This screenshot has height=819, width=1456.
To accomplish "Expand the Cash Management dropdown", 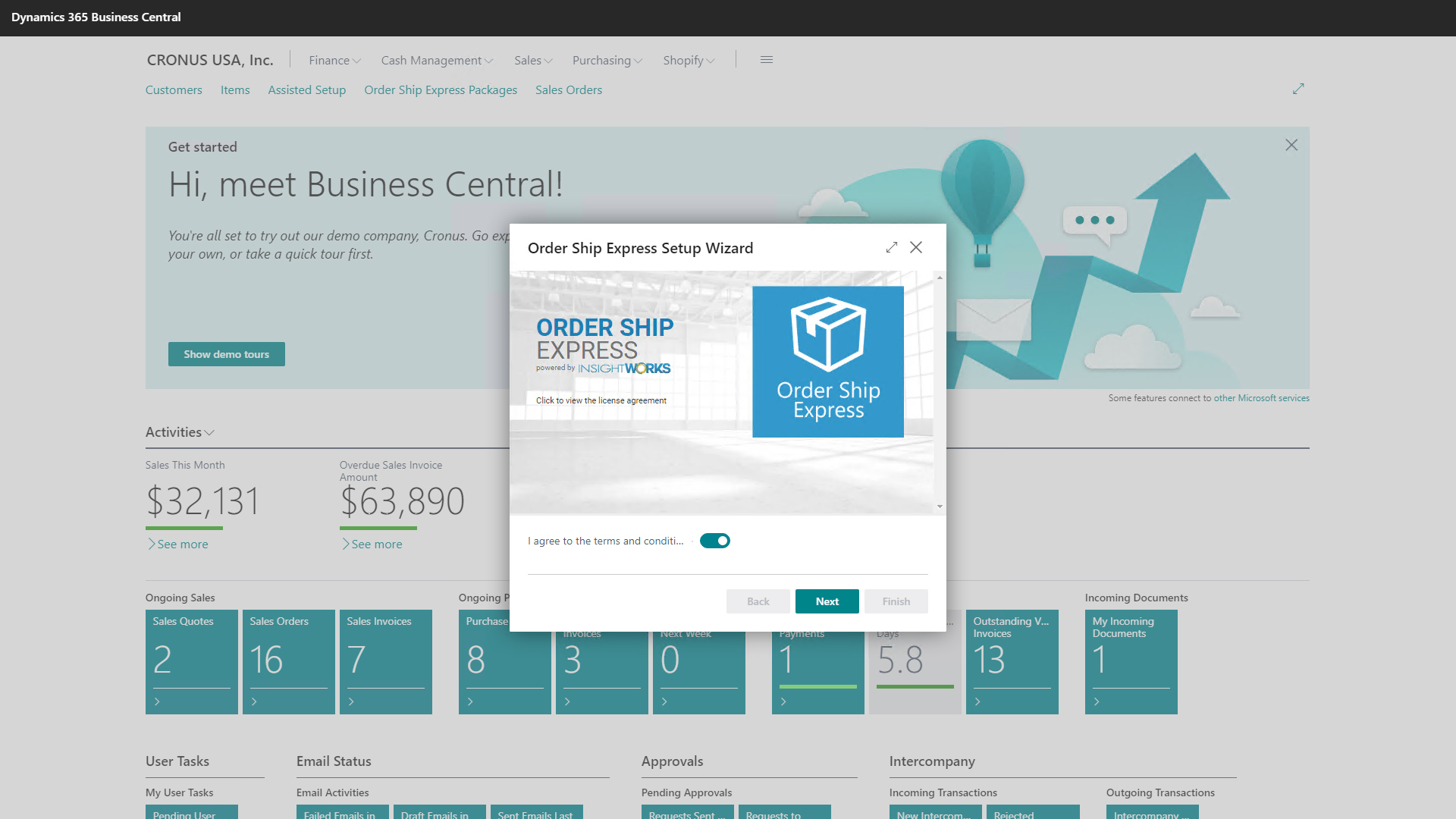I will tap(437, 61).
